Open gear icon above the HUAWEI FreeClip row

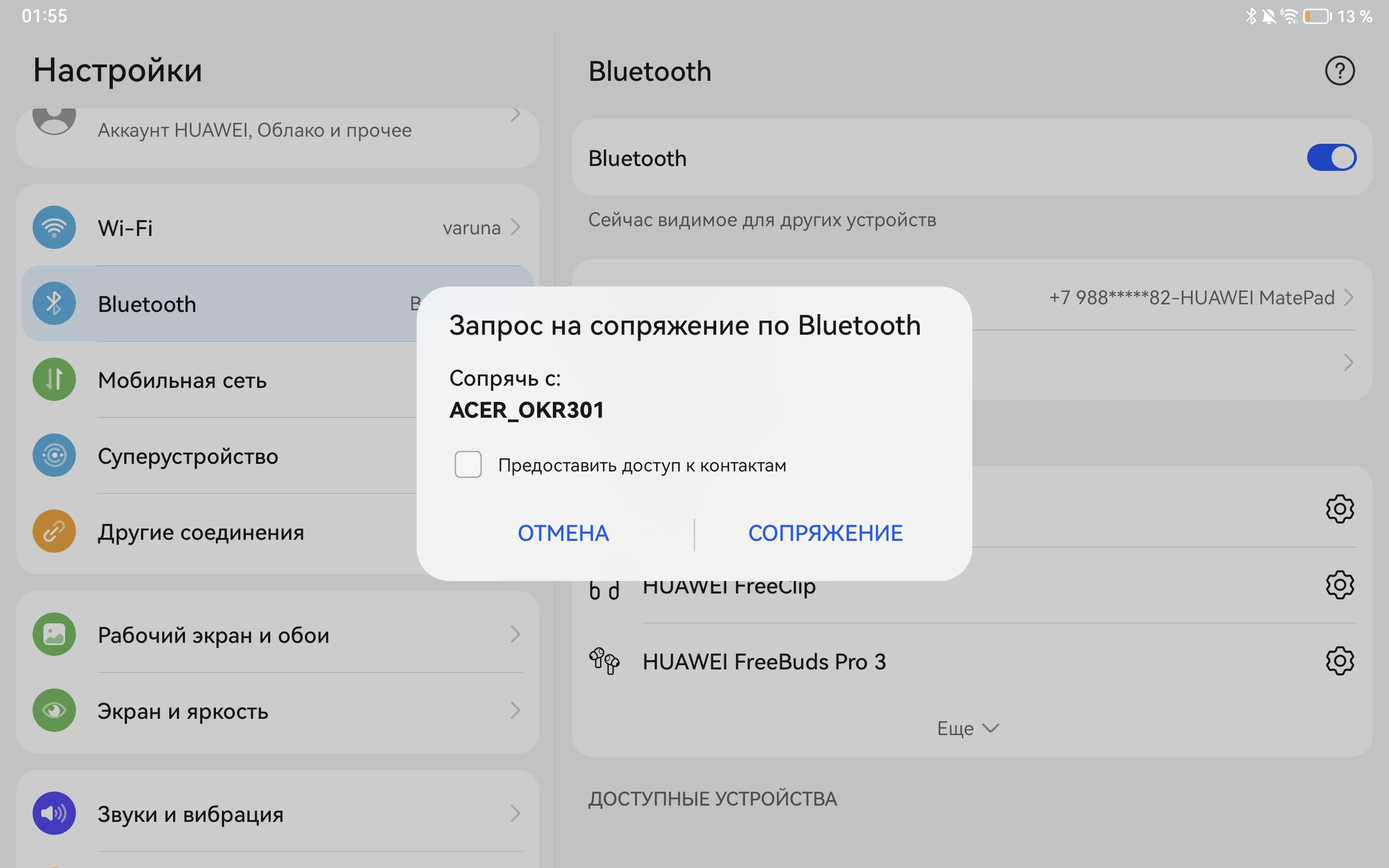(x=1340, y=509)
